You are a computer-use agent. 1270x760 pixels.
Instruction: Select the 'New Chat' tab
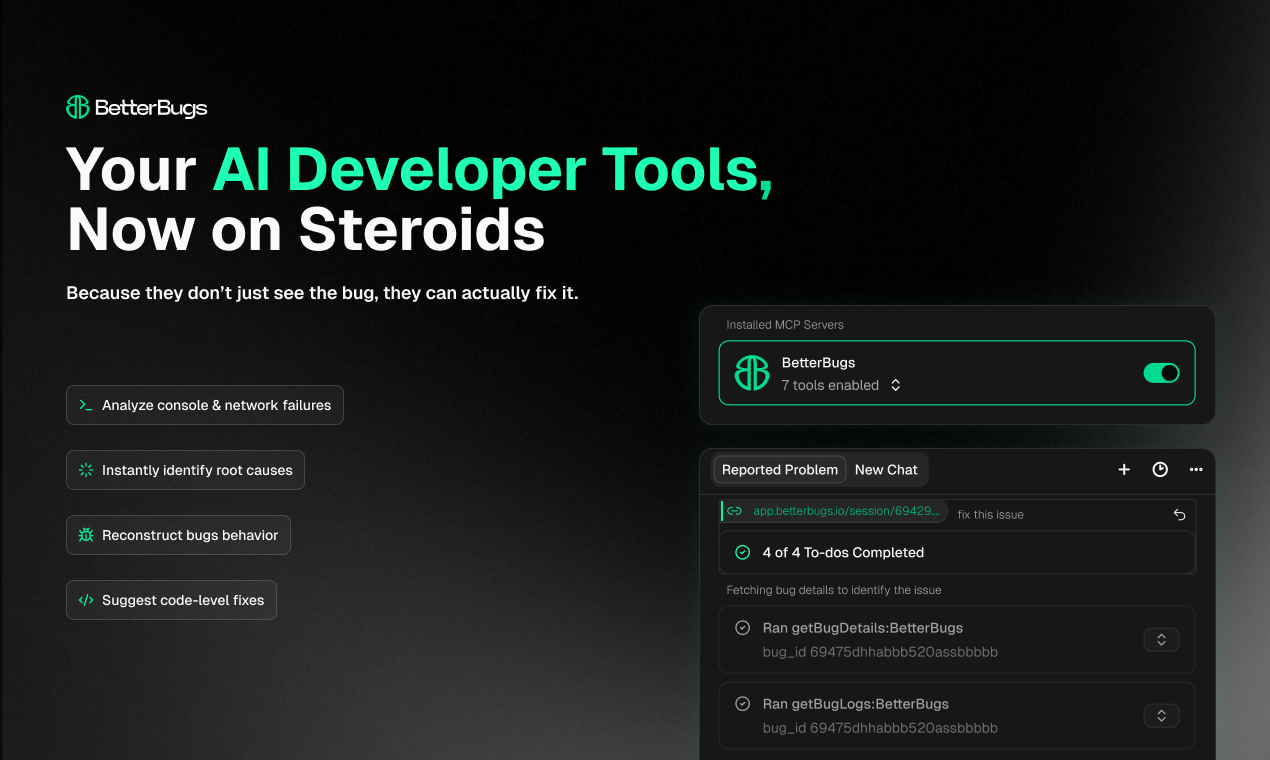tap(886, 469)
